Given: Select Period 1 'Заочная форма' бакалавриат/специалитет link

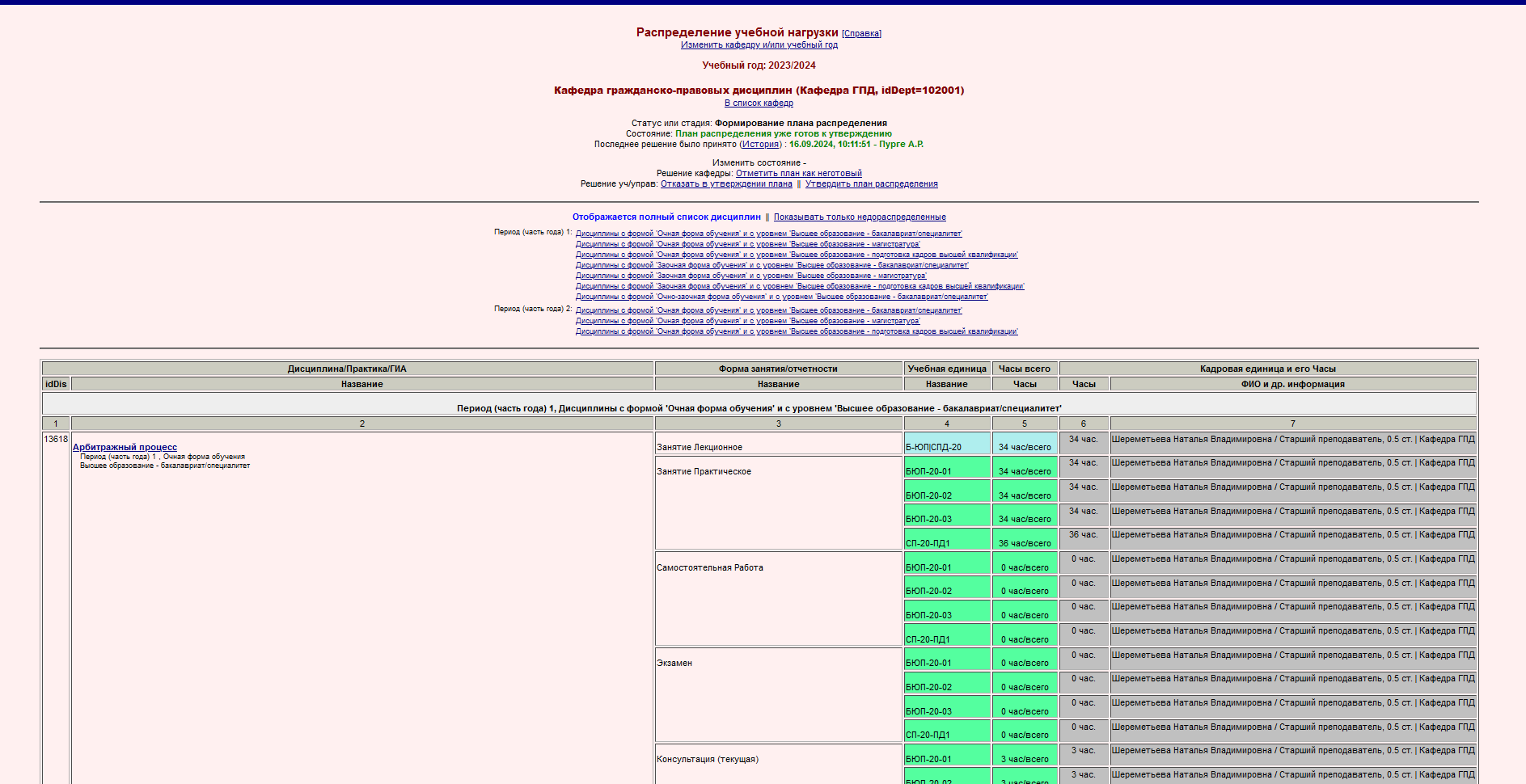Looking at the screenshot, I should pos(771,265).
